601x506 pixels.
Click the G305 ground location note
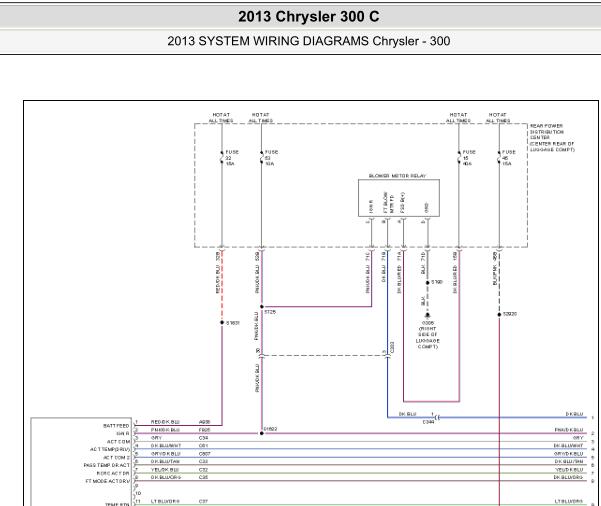point(428,335)
